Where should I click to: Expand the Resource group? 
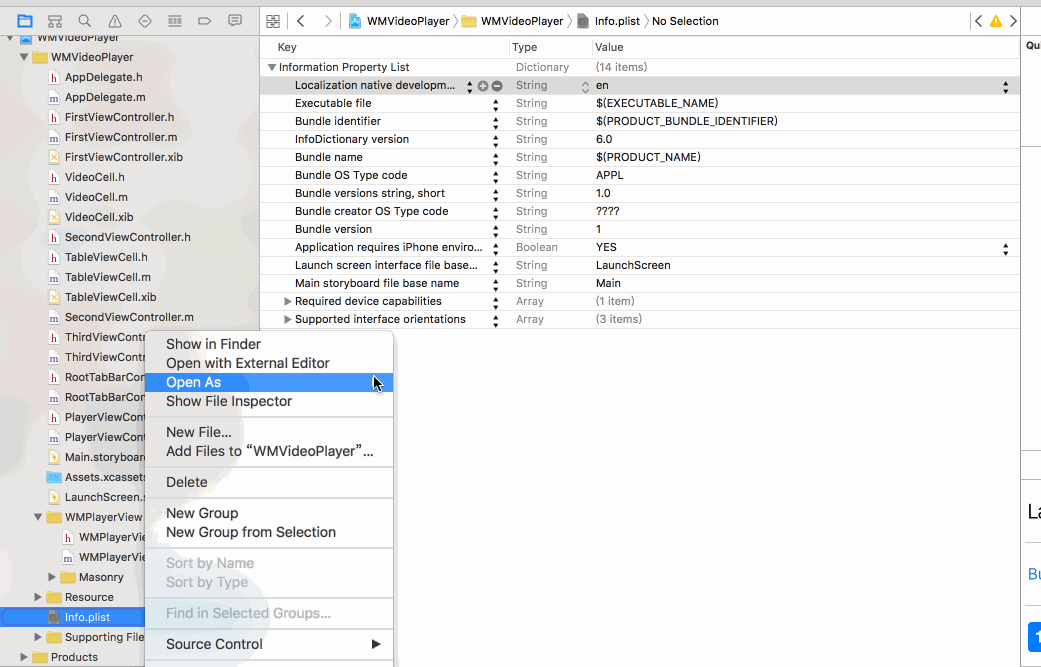[x=38, y=597]
